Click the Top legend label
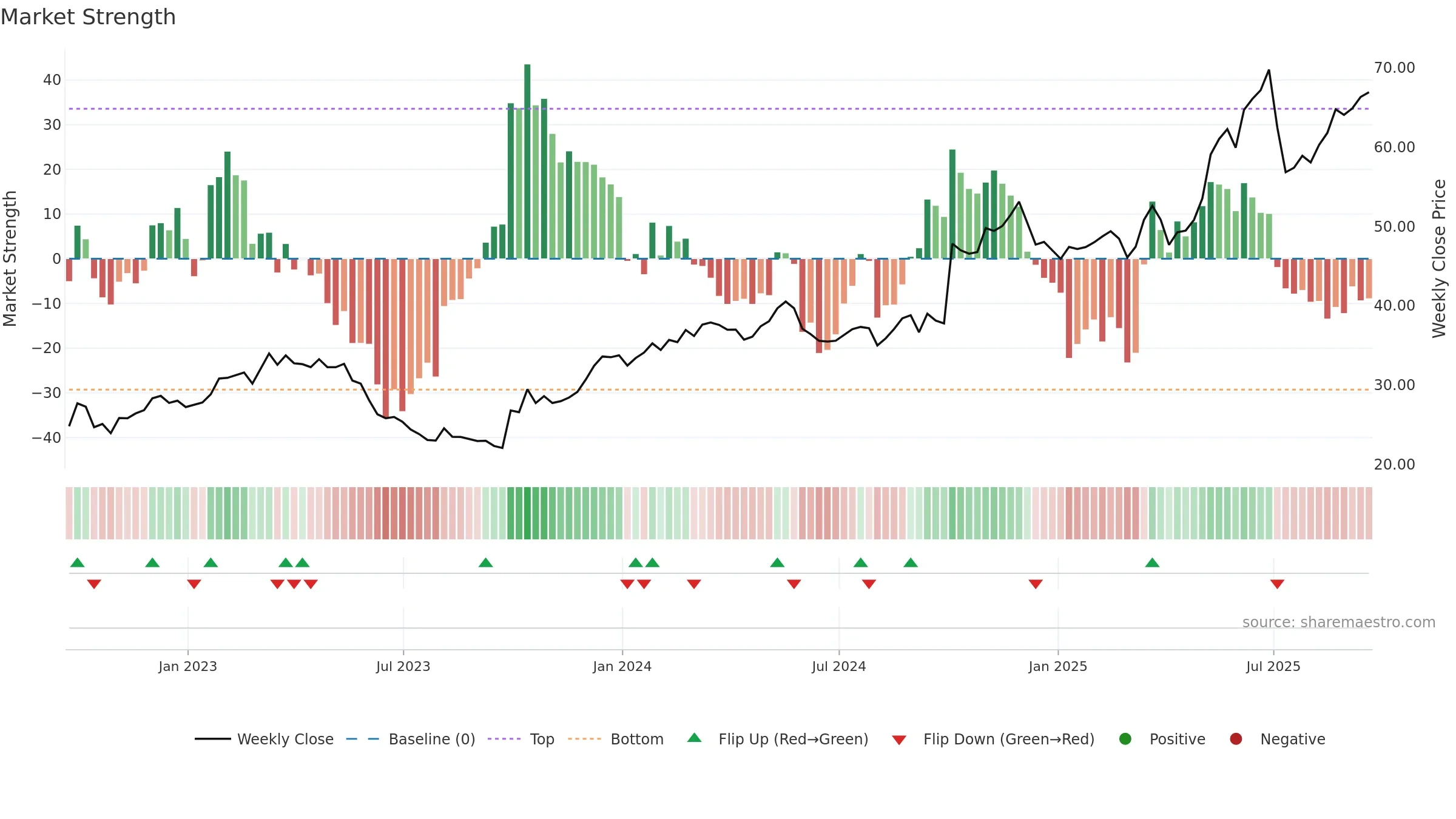 (542, 739)
